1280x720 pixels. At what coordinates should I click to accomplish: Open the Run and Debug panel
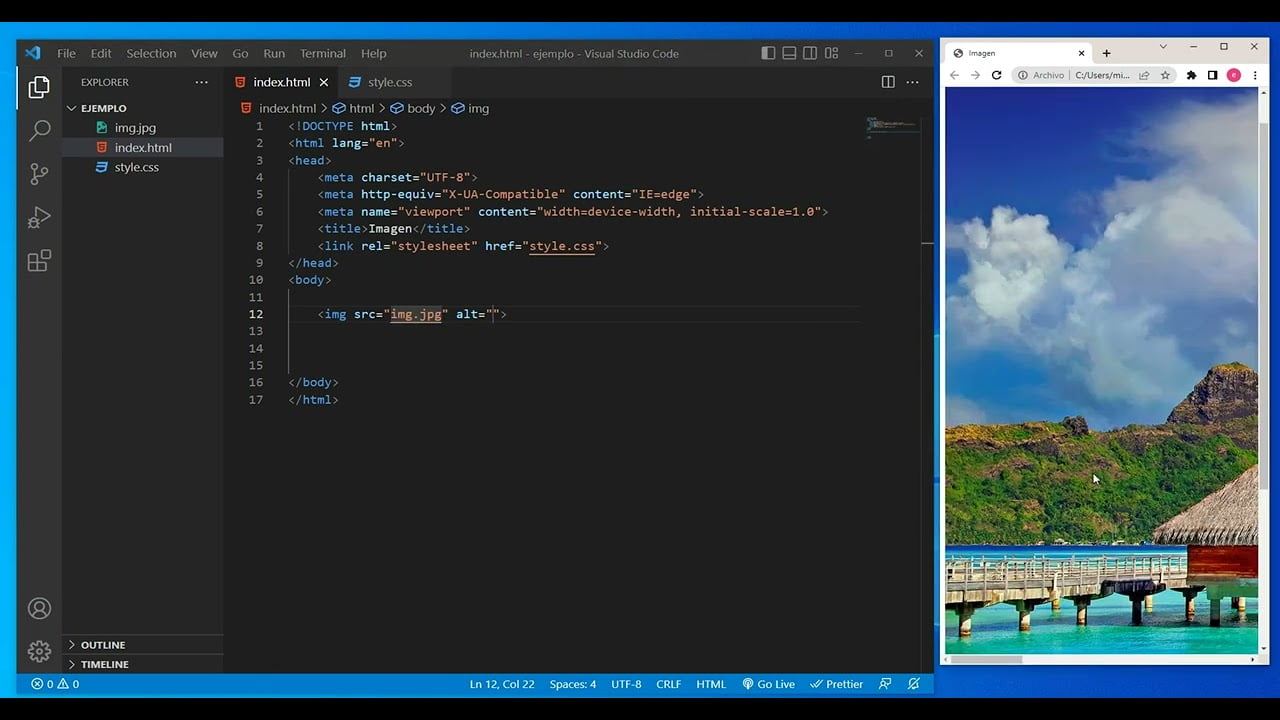coord(39,218)
